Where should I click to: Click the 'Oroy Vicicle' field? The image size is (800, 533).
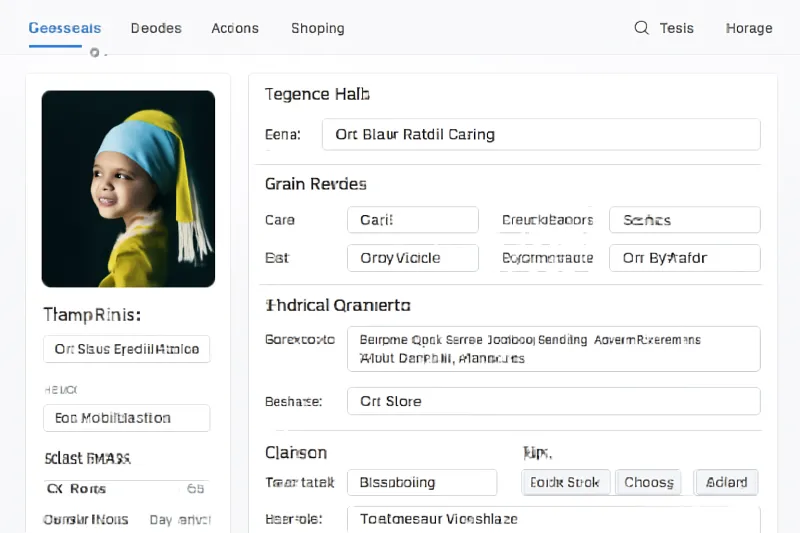pyautogui.click(x=413, y=258)
